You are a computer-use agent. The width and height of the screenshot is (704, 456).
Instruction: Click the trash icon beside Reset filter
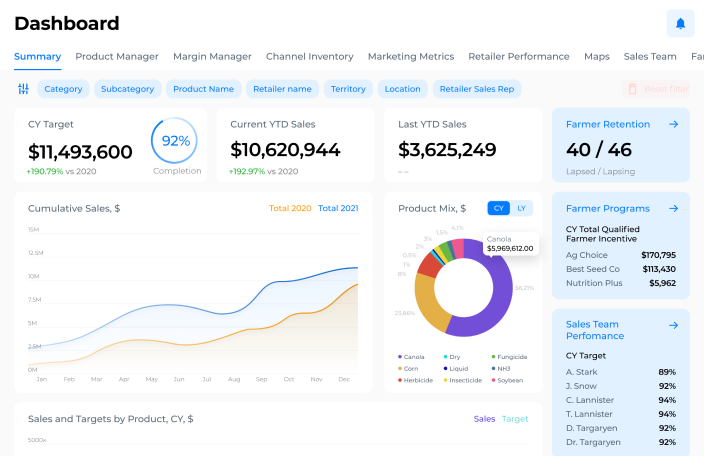tap(632, 89)
